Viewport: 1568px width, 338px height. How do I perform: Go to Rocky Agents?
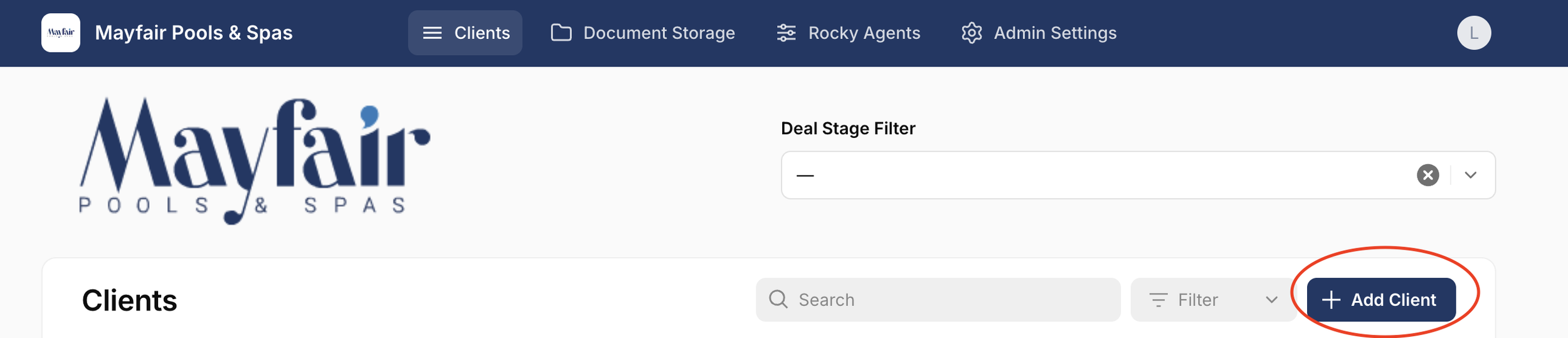coord(848,33)
